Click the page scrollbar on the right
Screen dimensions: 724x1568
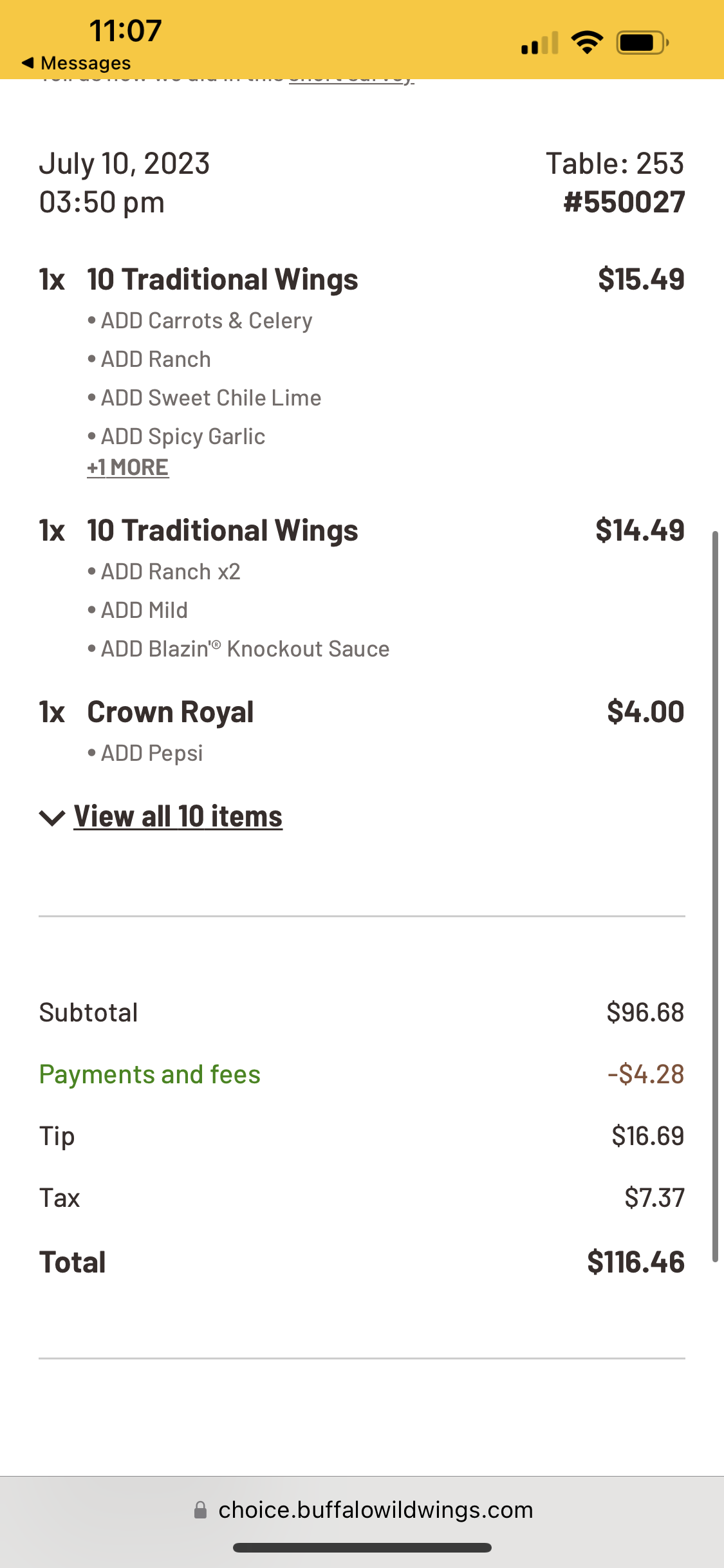pos(715,895)
